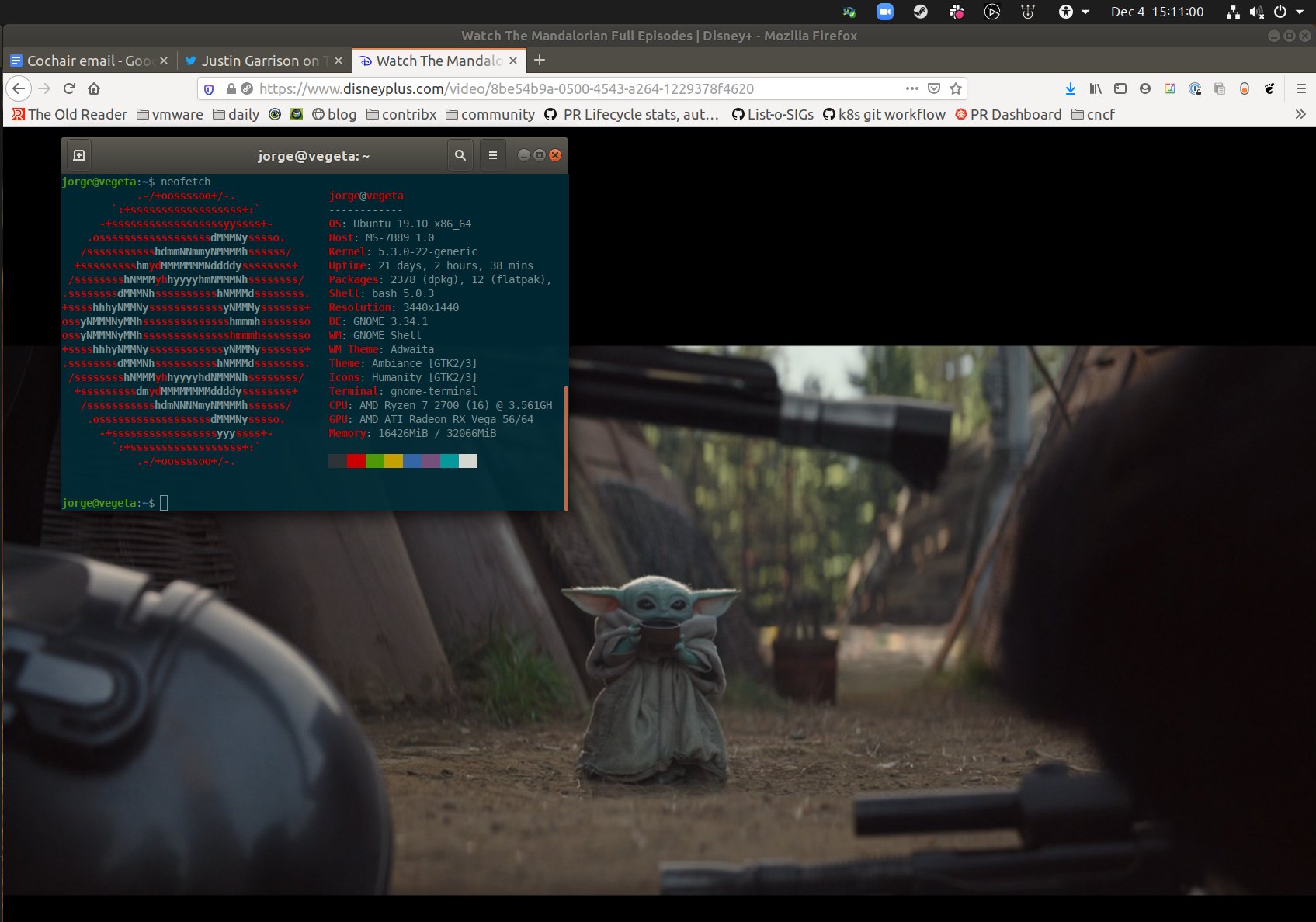This screenshot has height=922, width=1316.
Task: Click the red color block in neofetch
Action: coord(356,461)
